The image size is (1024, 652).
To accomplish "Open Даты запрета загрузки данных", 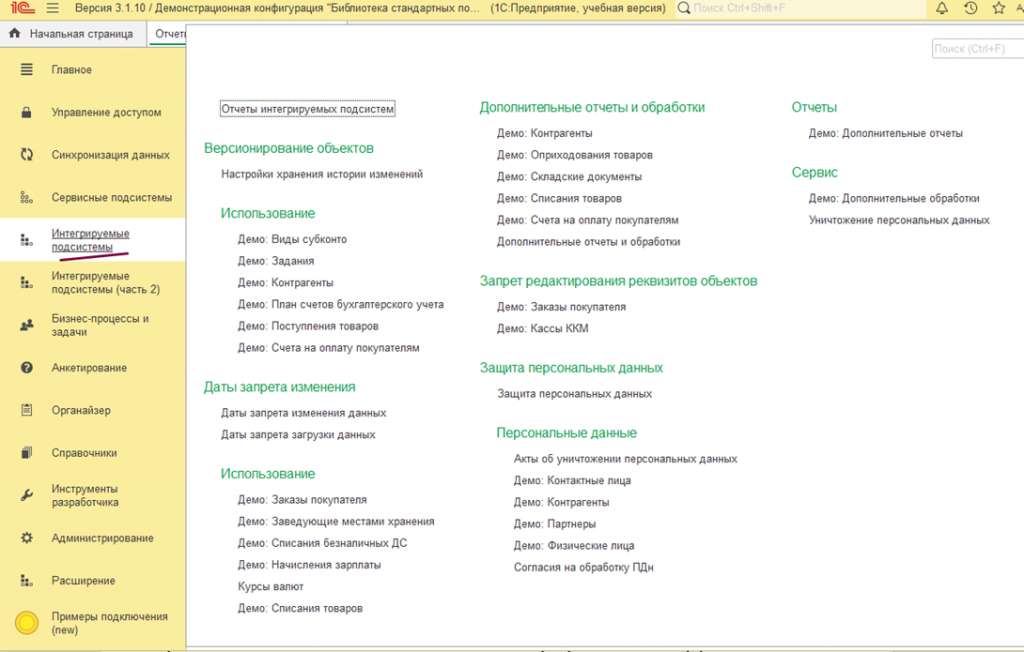I will 298,434.
